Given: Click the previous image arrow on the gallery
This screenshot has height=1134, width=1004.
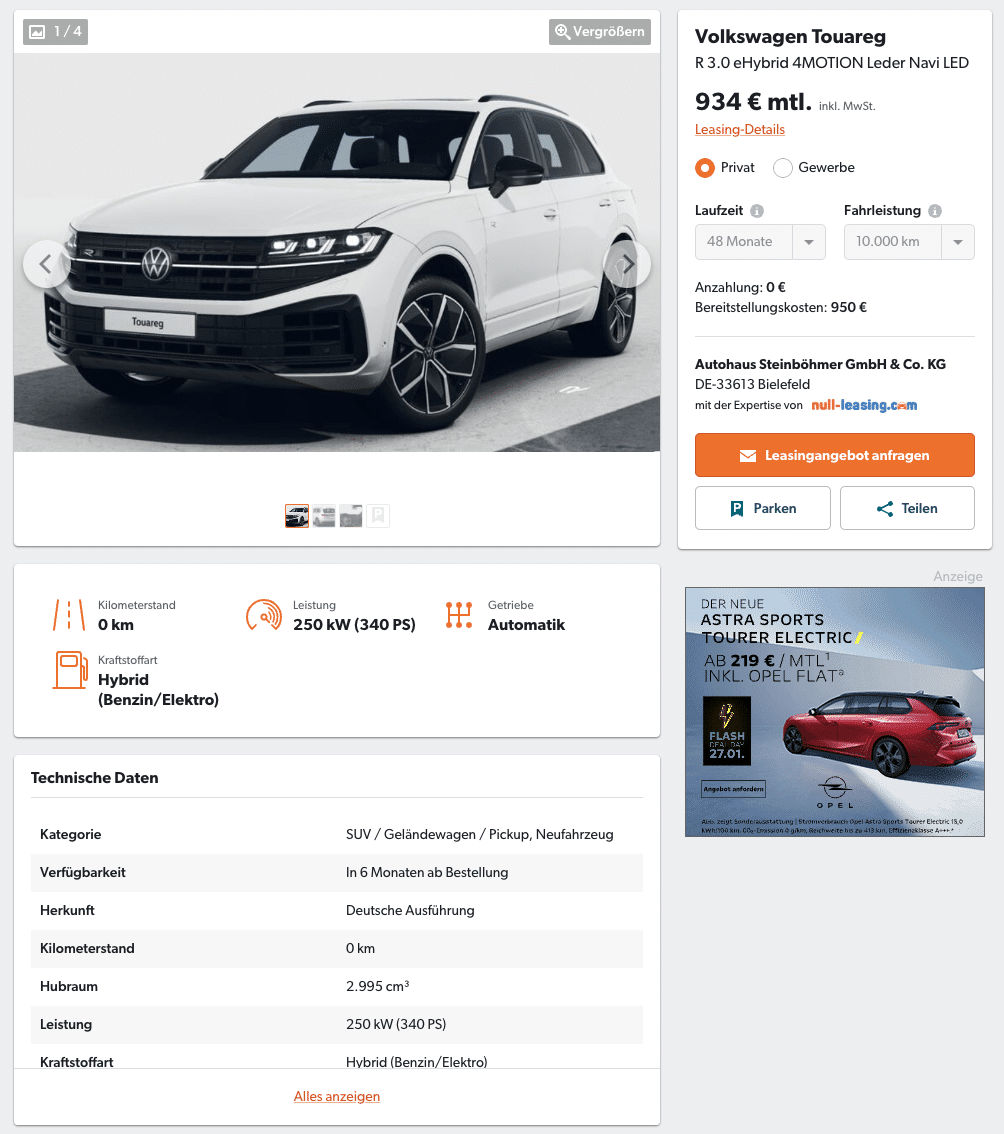Looking at the screenshot, I should [x=46, y=264].
